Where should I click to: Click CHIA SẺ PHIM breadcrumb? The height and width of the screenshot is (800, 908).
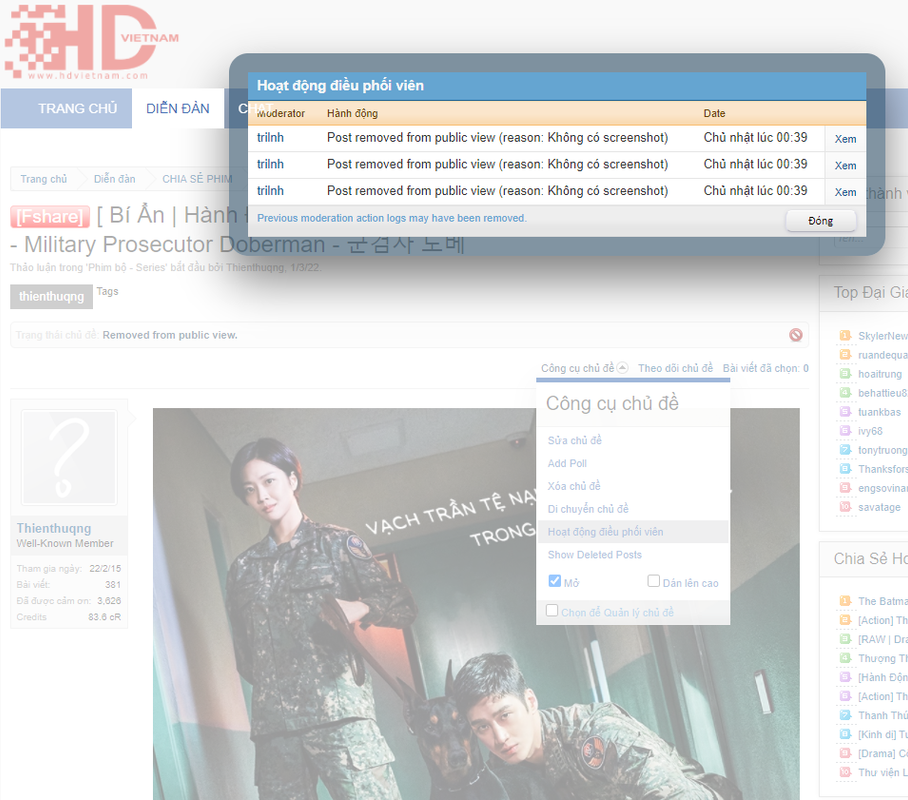(197, 179)
